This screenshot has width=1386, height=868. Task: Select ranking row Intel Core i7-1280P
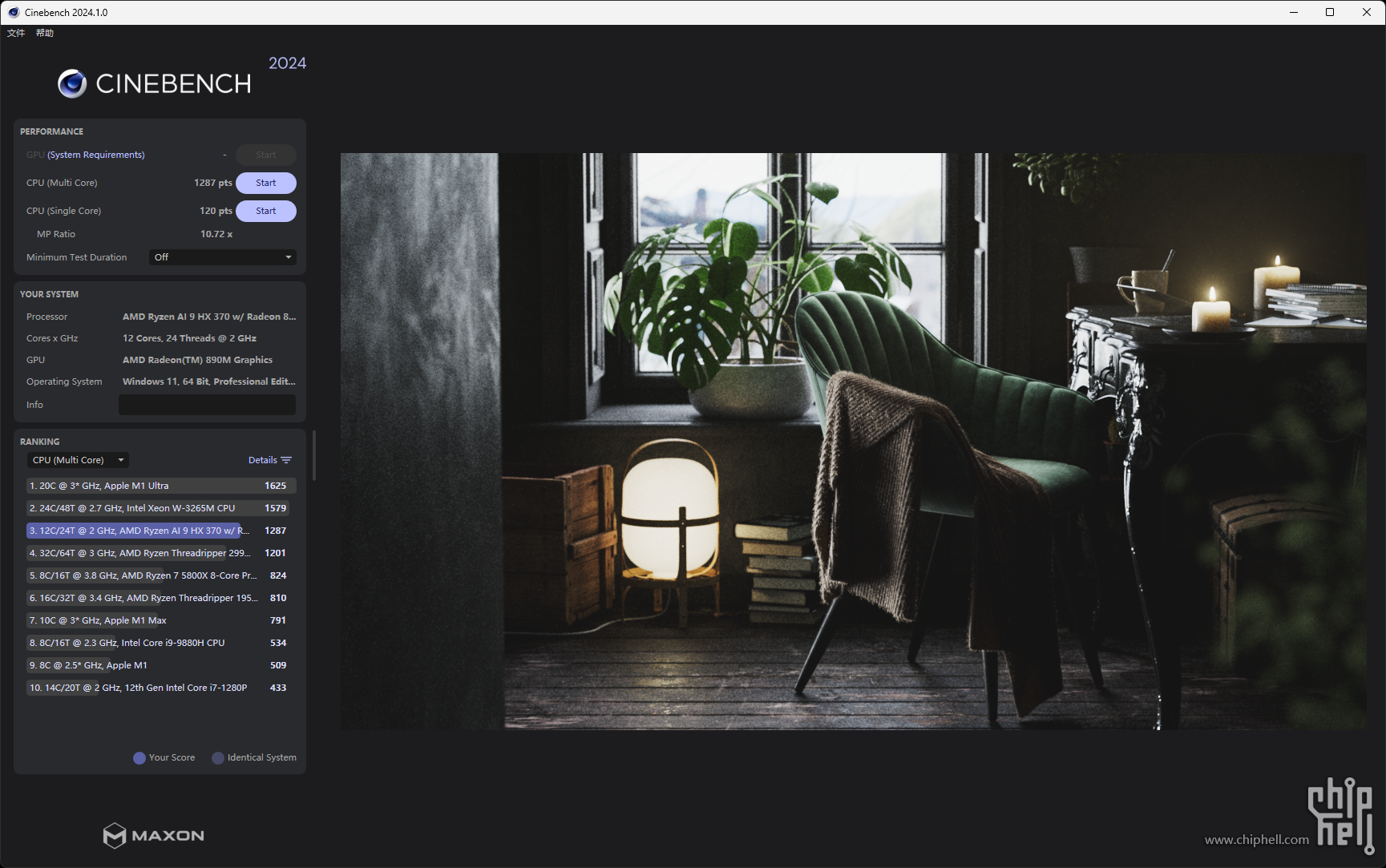161,688
